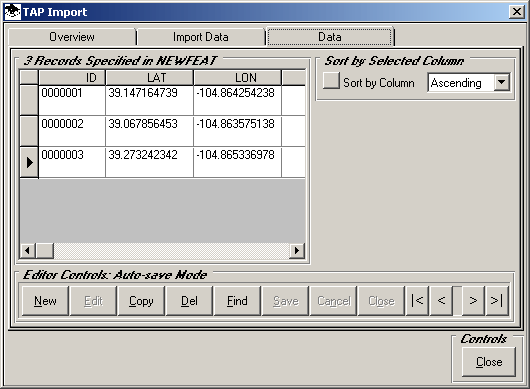Select row header for record 0000002

click(x=29, y=131)
